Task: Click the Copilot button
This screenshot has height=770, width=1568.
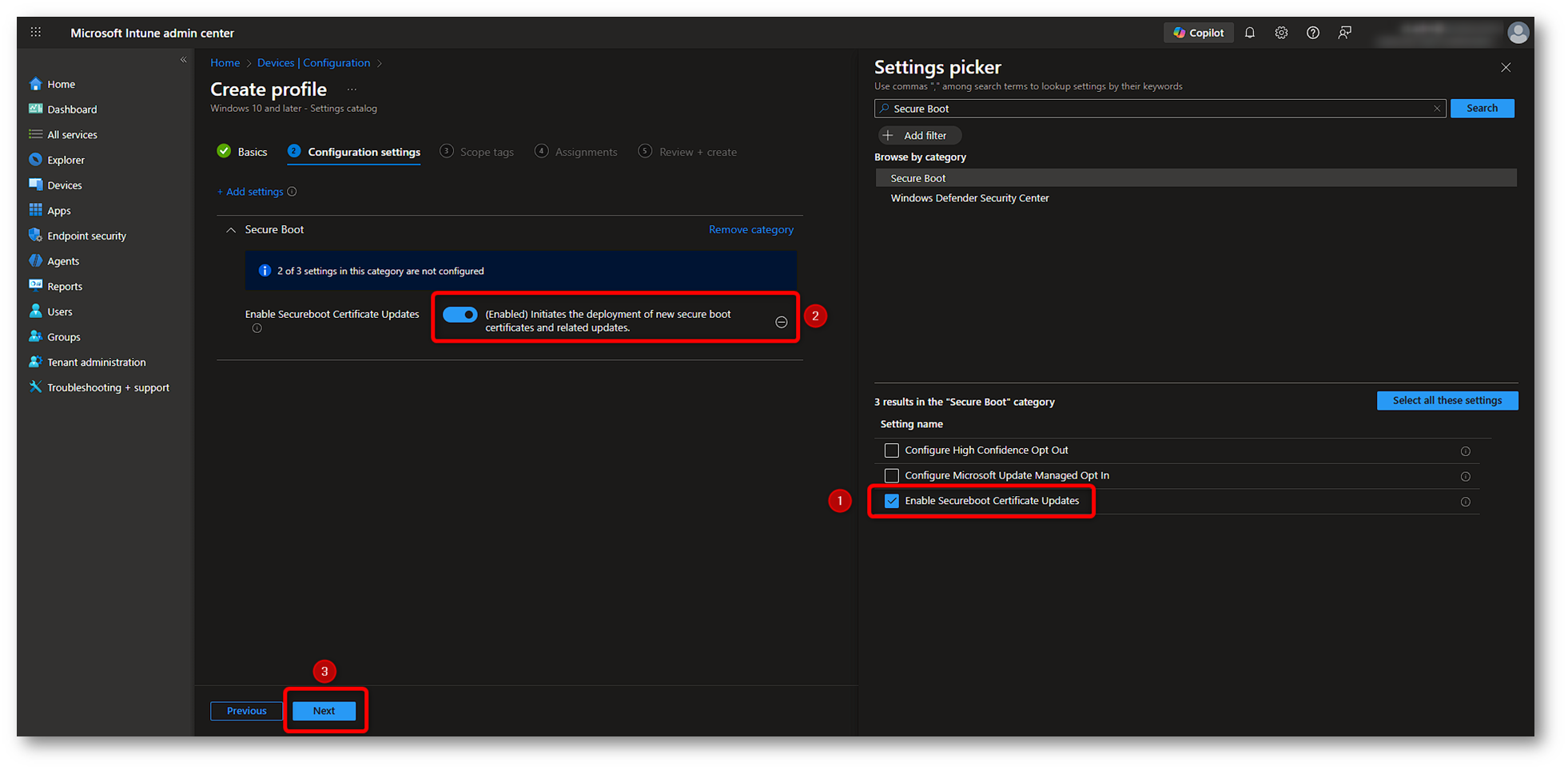Action: click(x=1198, y=33)
